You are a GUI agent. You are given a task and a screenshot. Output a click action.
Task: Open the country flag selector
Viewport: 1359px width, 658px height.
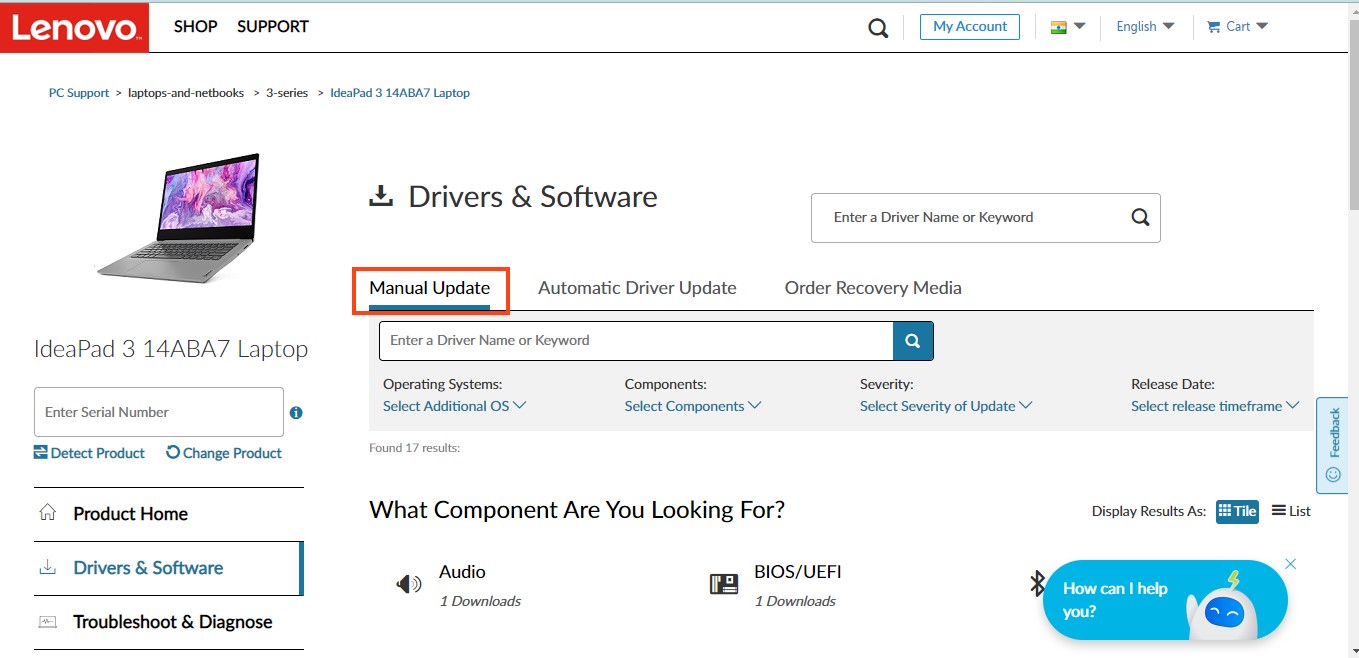tap(1067, 27)
